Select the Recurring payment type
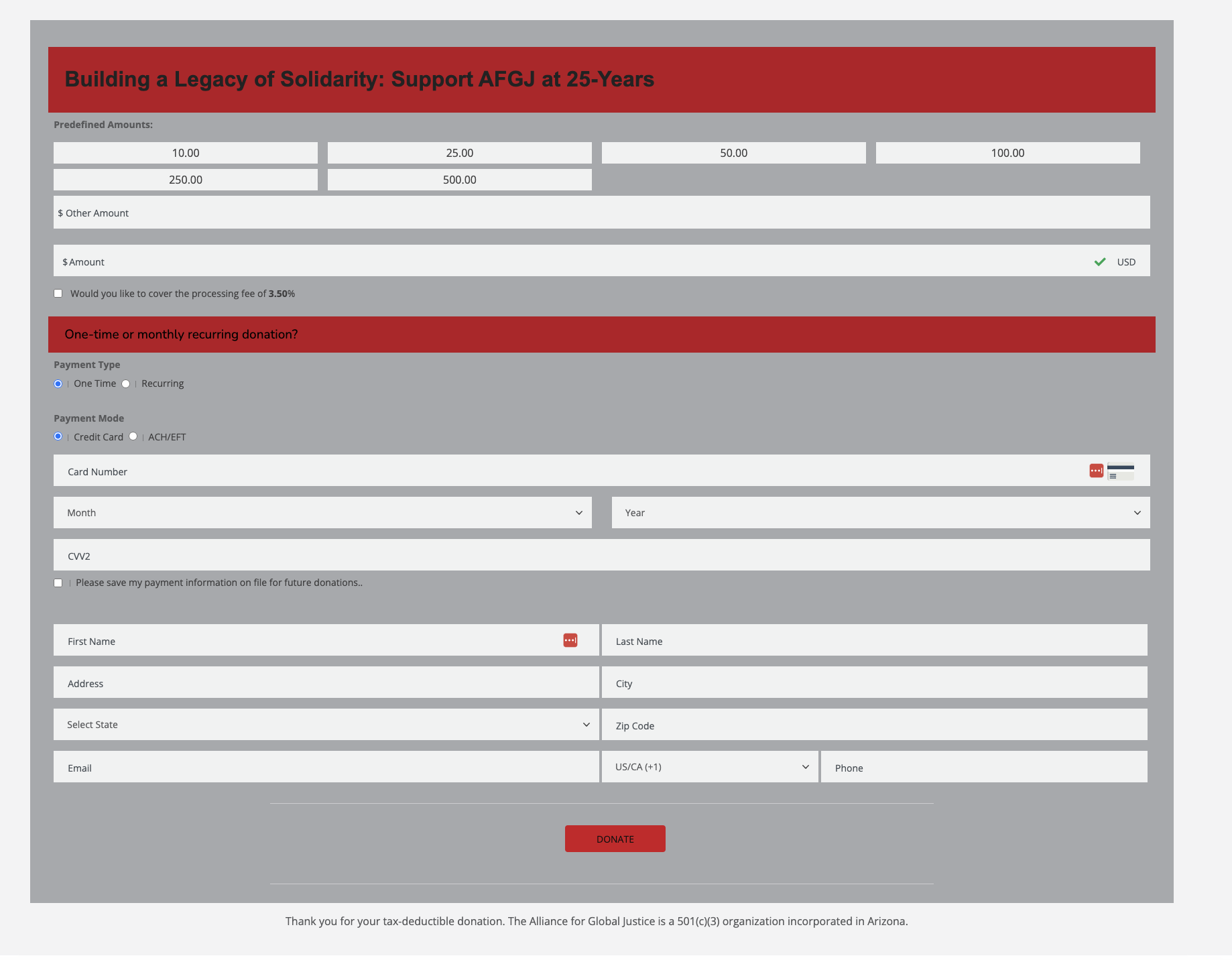The height and width of the screenshot is (960, 1232). click(x=126, y=383)
